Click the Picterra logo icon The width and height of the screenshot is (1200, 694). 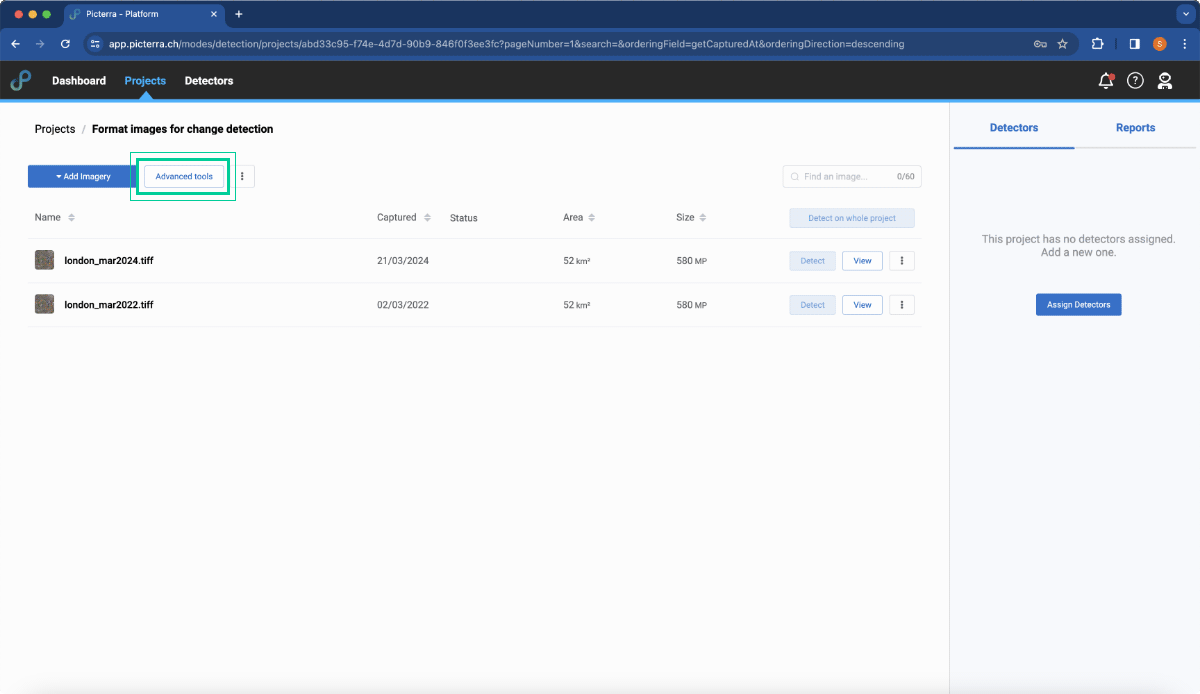pyautogui.click(x=21, y=81)
